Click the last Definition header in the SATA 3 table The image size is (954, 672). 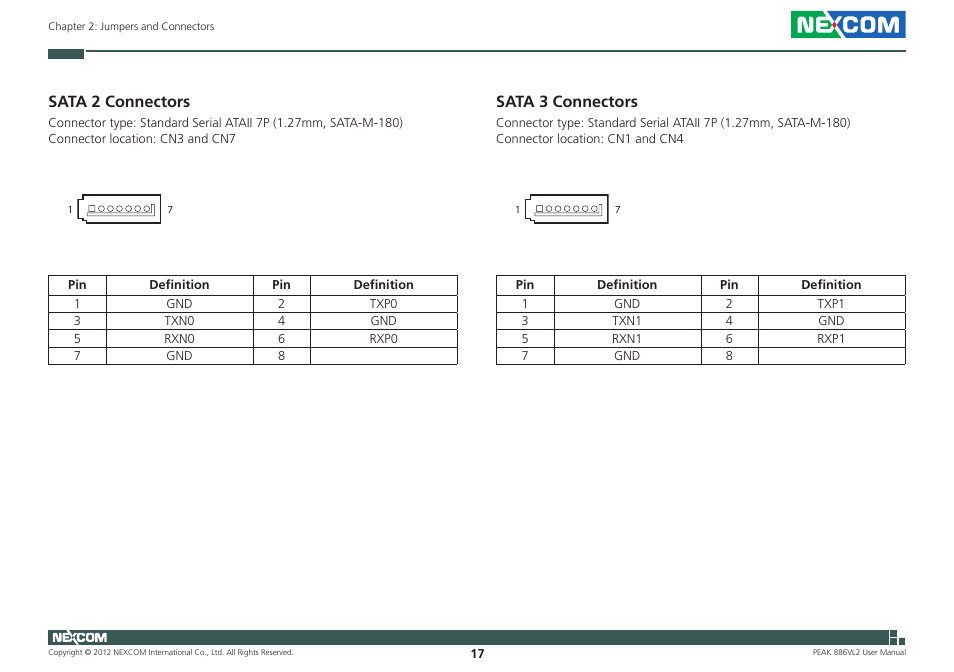[831, 285]
